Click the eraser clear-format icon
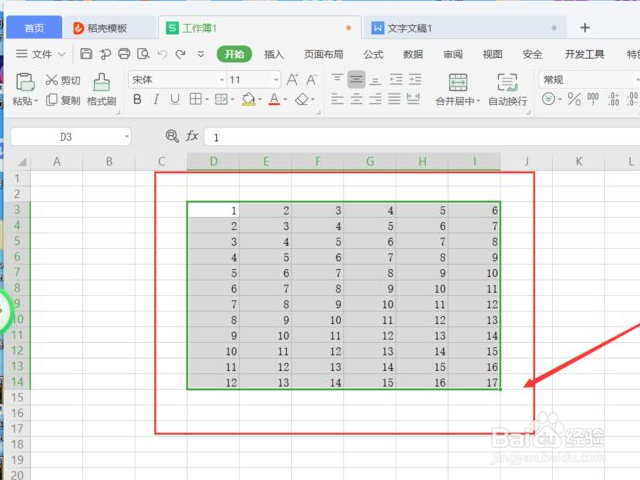Image resolution: width=640 pixels, height=480 pixels. pos(302,99)
